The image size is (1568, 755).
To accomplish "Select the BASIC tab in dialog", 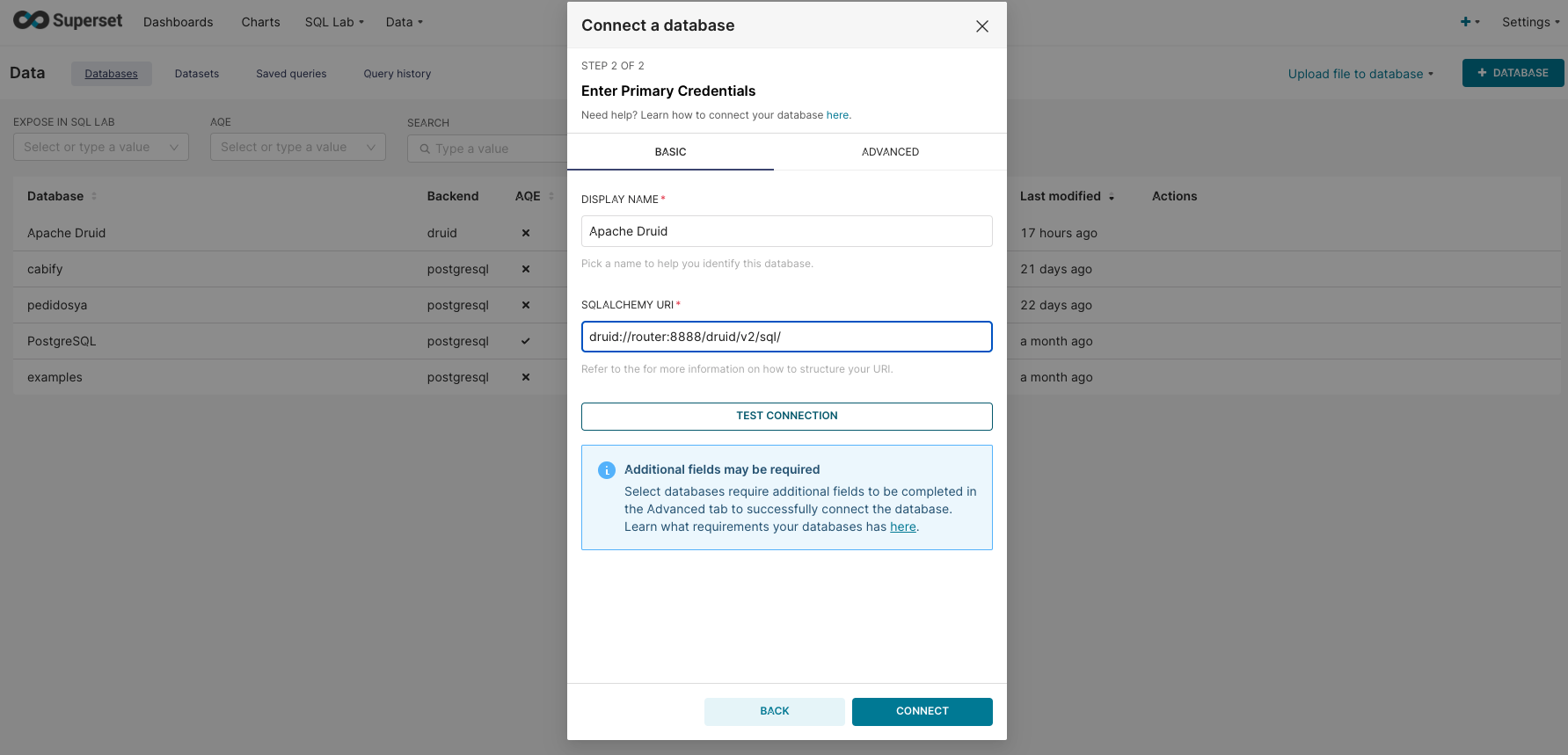I will click(x=670, y=152).
